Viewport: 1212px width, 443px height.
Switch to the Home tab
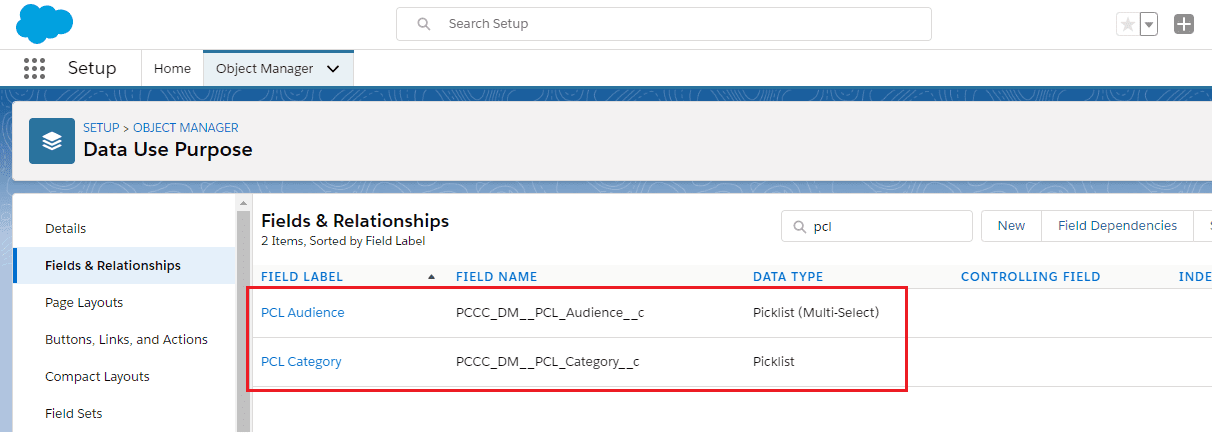tap(172, 69)
